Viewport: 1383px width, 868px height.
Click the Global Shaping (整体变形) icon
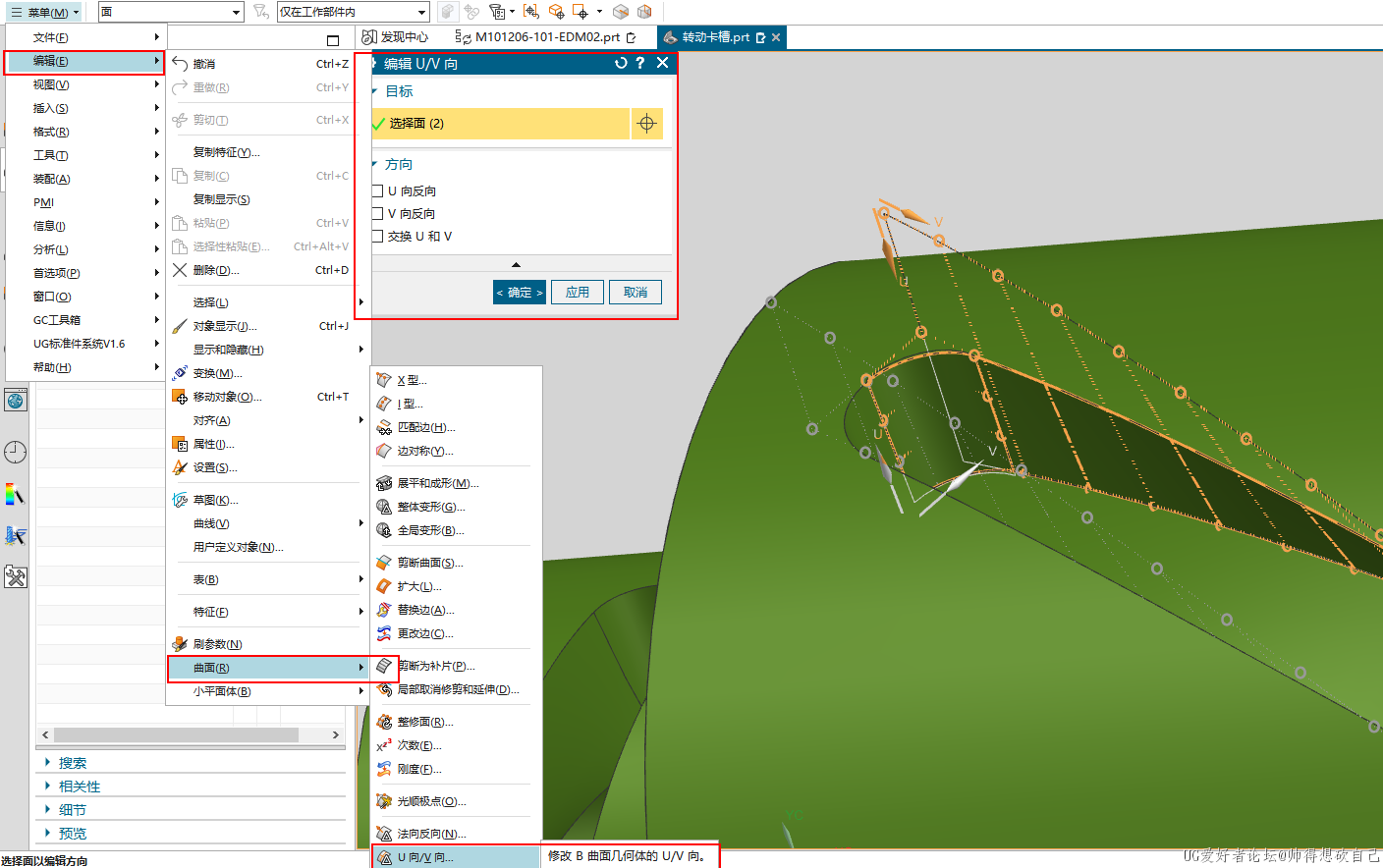point(384,507)
